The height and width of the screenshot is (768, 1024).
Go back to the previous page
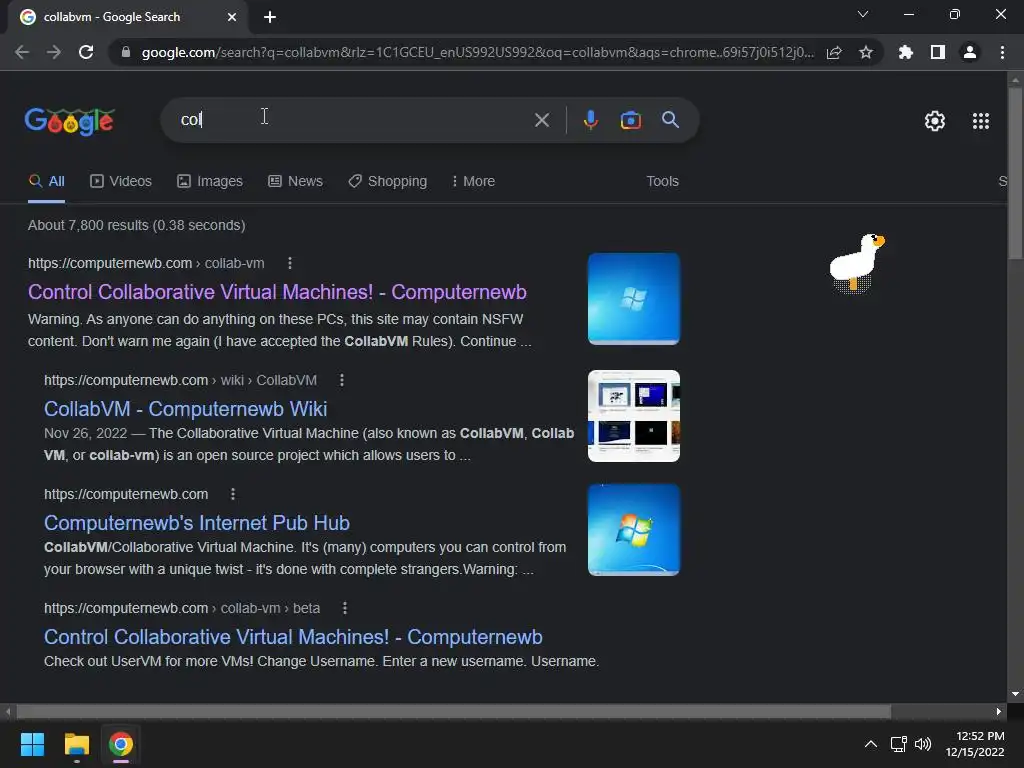22,52
